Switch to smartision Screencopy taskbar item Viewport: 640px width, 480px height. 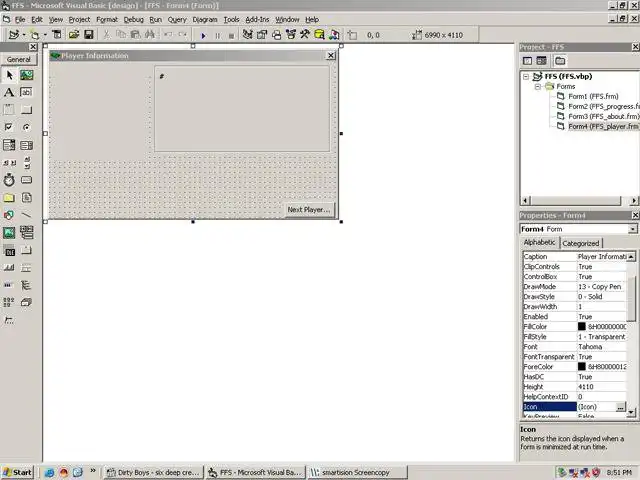[357, 472]
